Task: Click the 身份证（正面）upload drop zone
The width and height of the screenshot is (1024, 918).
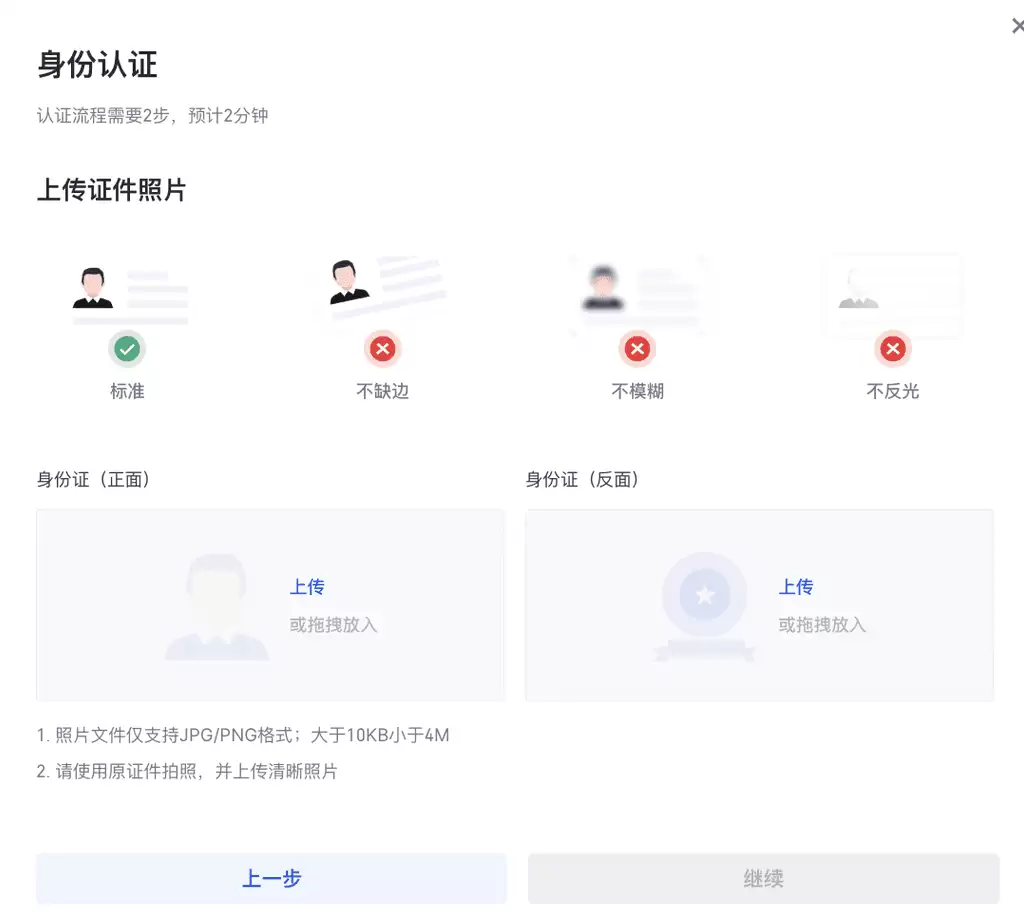Action: [270, 605]
